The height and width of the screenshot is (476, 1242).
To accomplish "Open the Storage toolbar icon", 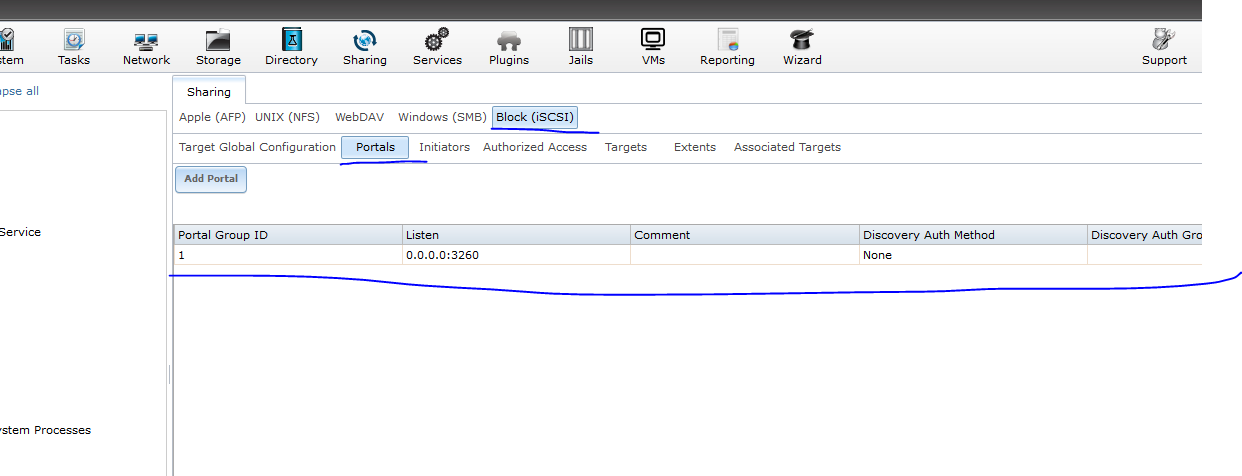I will 218,47.
